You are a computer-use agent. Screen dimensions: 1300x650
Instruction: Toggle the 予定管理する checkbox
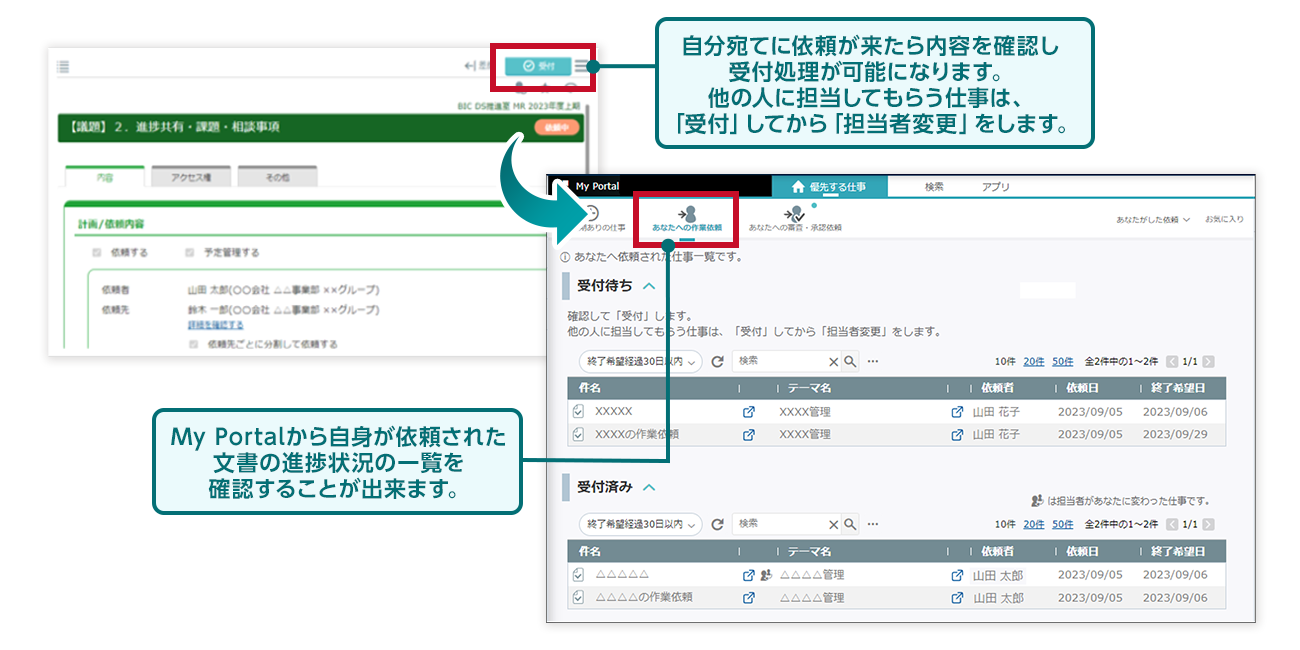click(x=187, y=252)
